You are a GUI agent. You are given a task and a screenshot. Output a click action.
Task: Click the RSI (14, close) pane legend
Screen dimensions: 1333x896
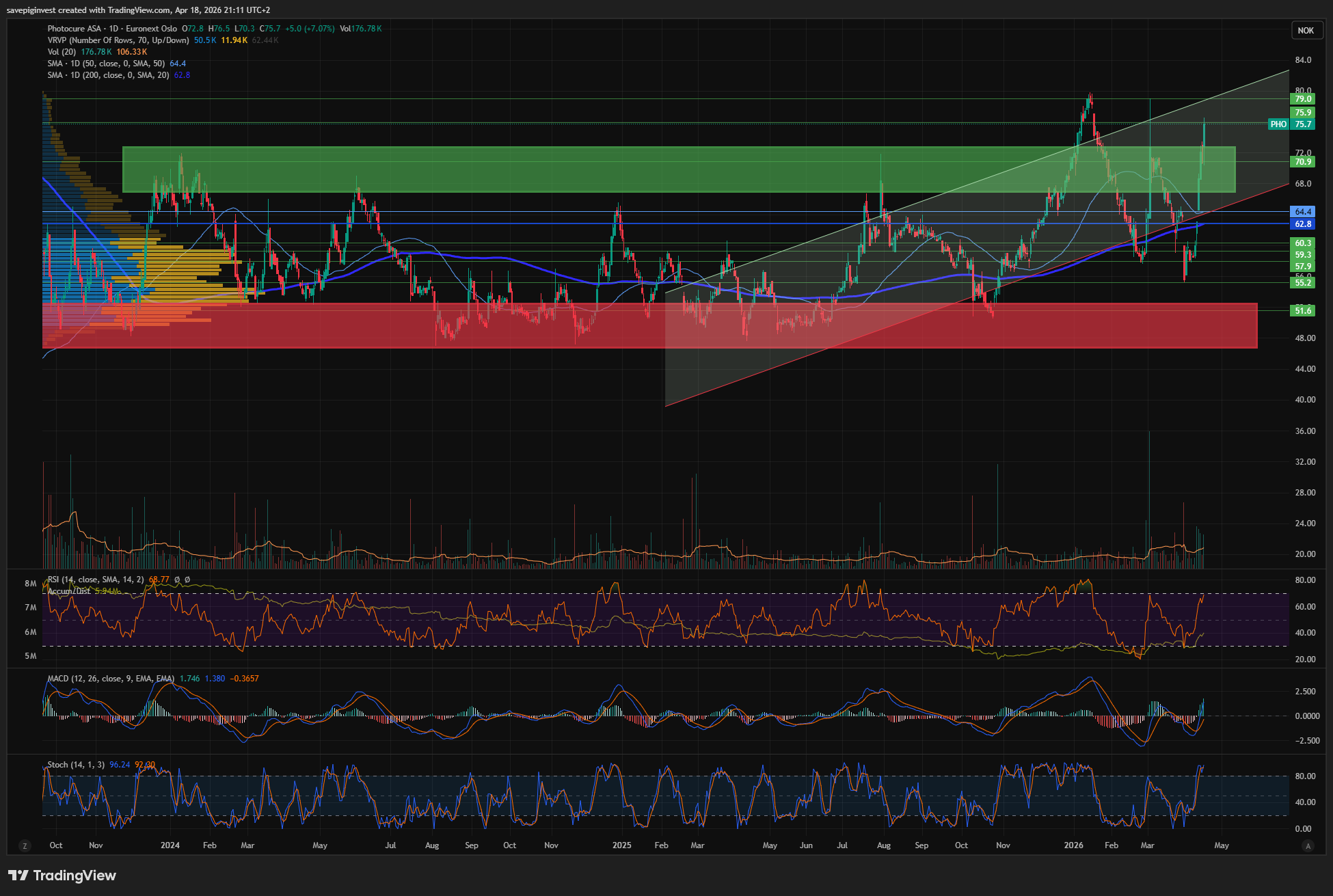[96, 580]
